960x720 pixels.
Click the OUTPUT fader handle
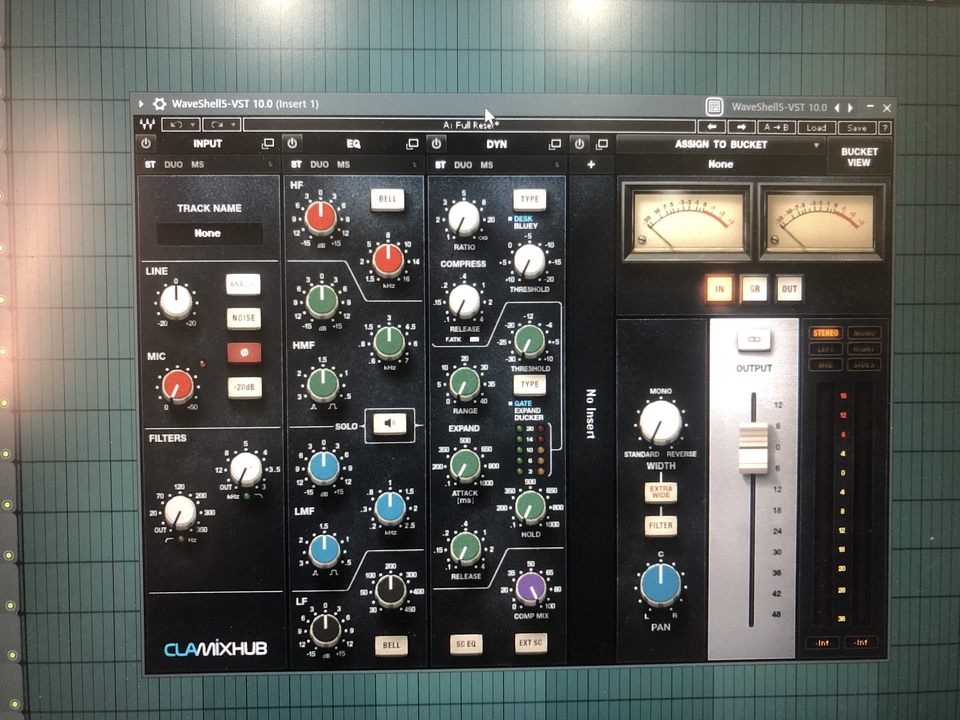point(753,448)
